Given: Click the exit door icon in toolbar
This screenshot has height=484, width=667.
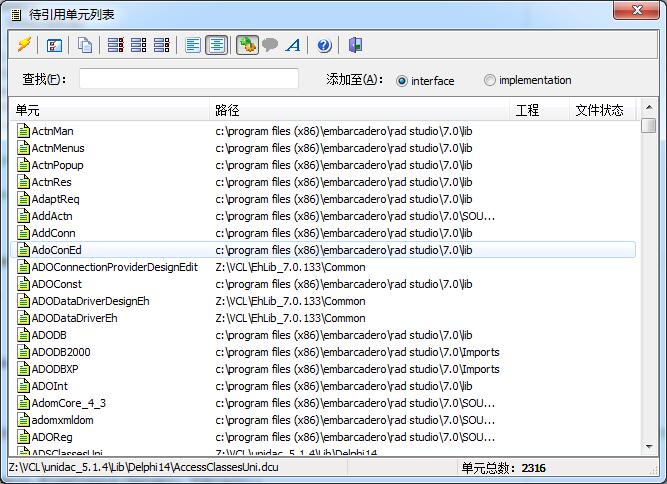Looking at the screenshot, I should click(354, 45).
